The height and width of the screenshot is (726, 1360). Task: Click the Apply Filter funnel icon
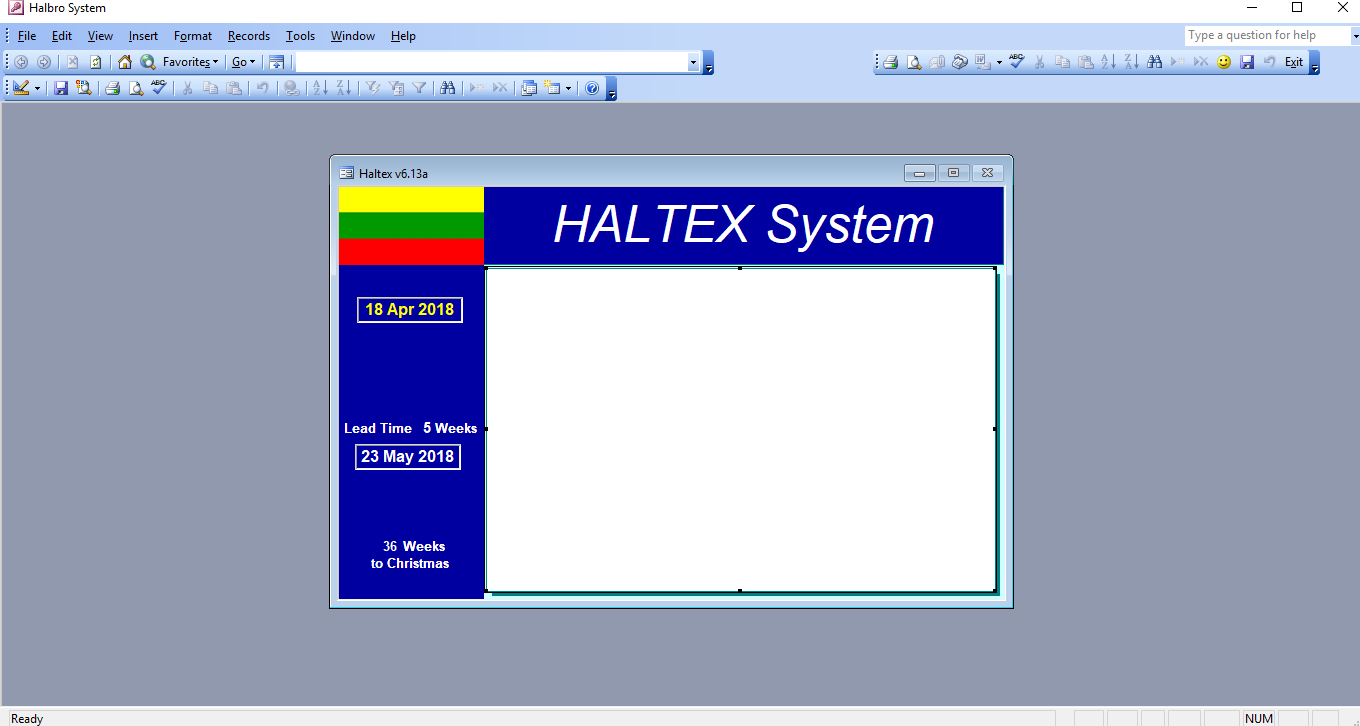(419, 88)
